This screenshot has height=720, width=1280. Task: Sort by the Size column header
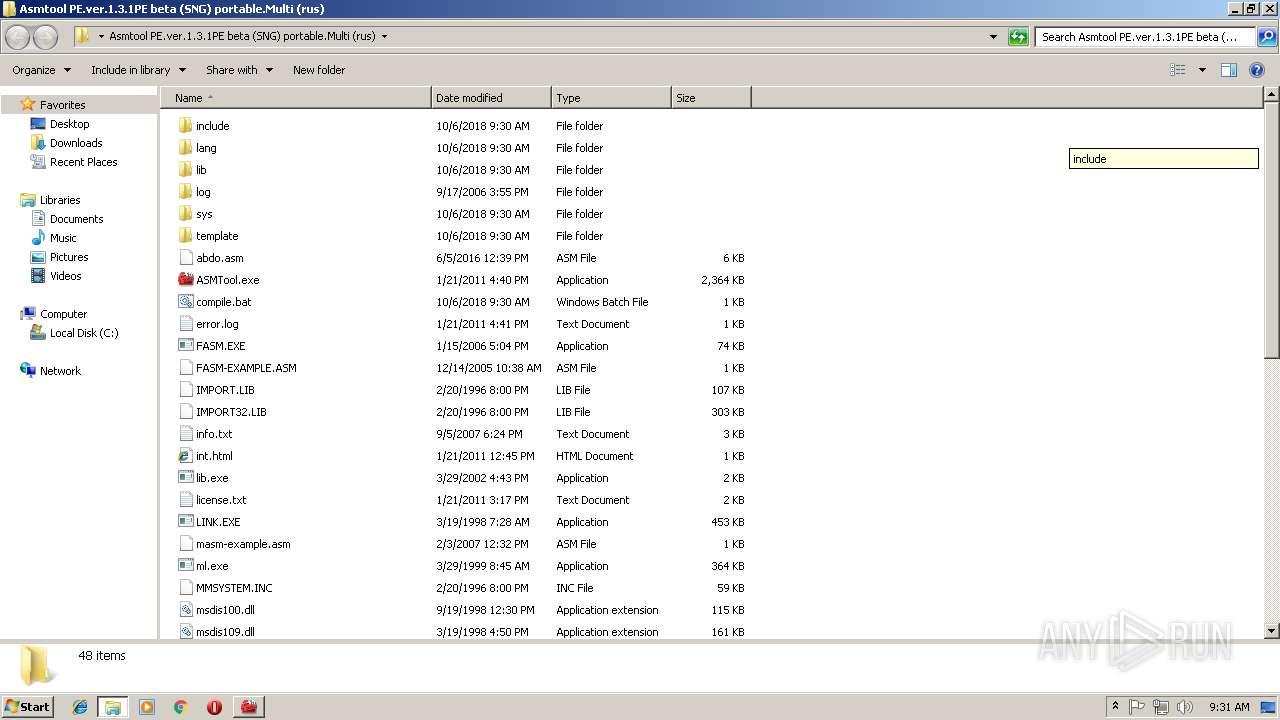coord(711,98)
